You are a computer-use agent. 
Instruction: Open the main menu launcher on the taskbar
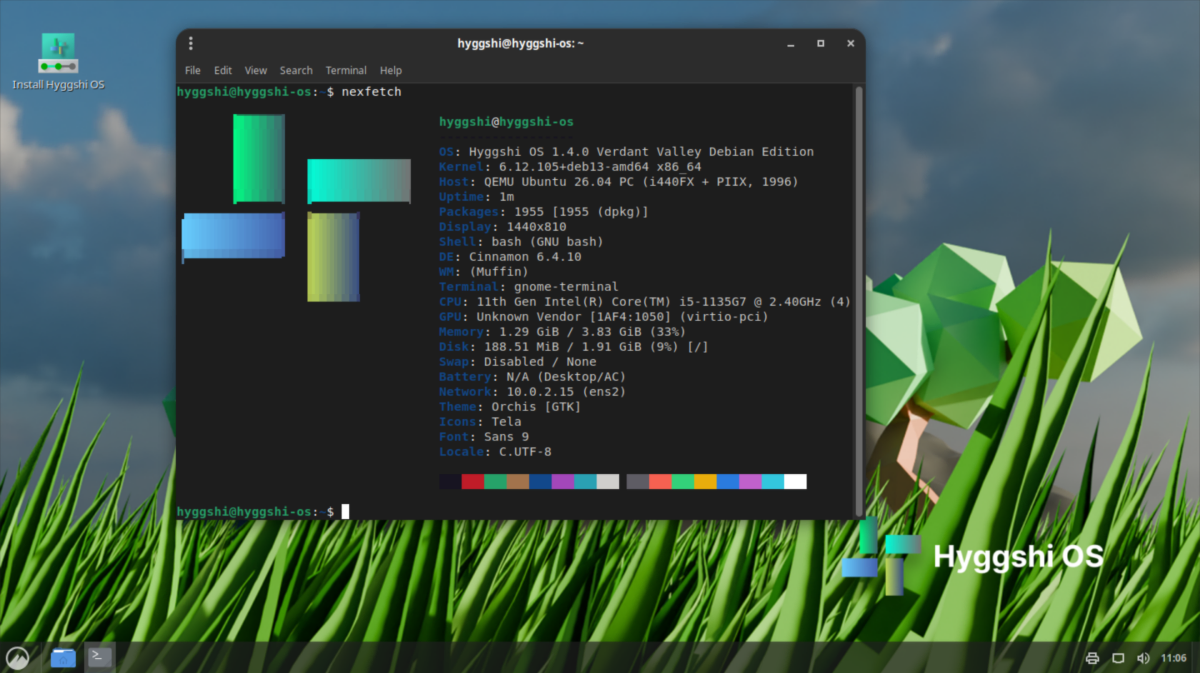pyautogui.click(x=17, y=657)
